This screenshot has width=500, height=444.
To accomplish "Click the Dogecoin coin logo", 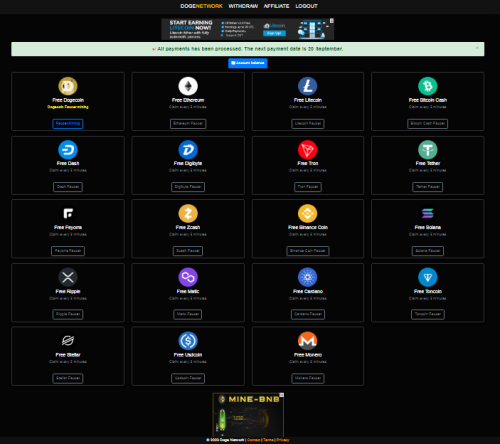I will pos(68,86).
